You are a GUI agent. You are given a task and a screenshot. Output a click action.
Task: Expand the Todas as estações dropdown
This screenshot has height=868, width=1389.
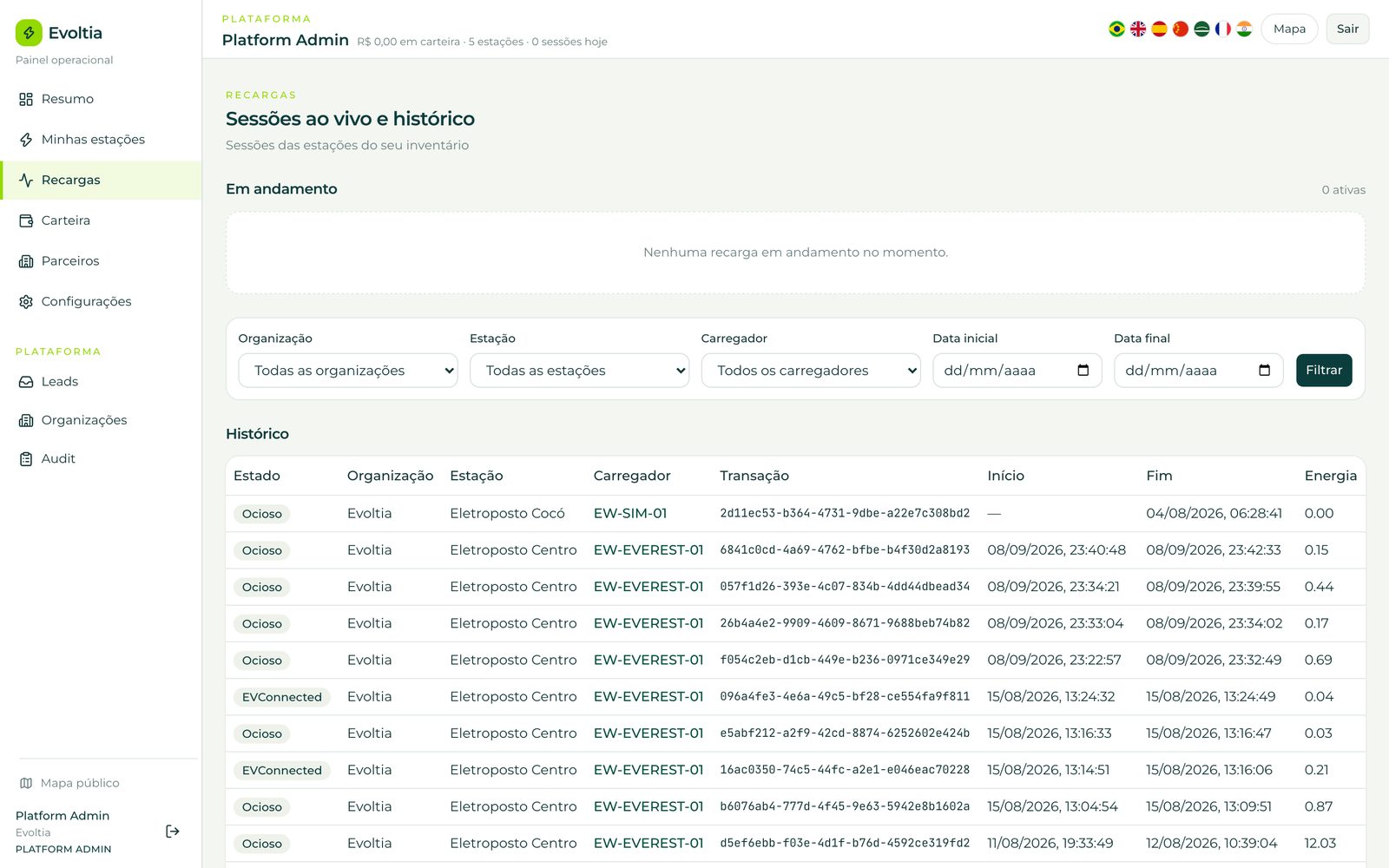click(x=579, y=371)
